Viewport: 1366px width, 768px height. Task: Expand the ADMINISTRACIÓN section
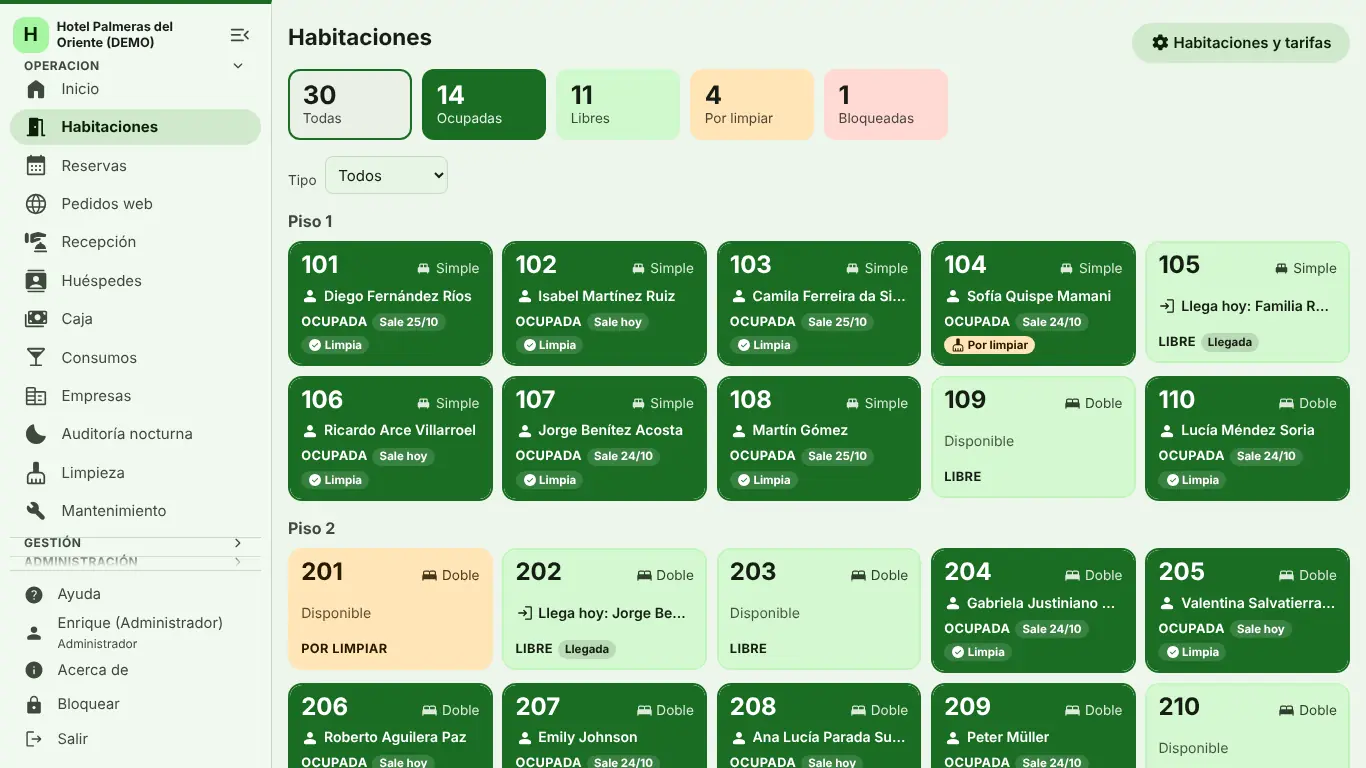136,562
